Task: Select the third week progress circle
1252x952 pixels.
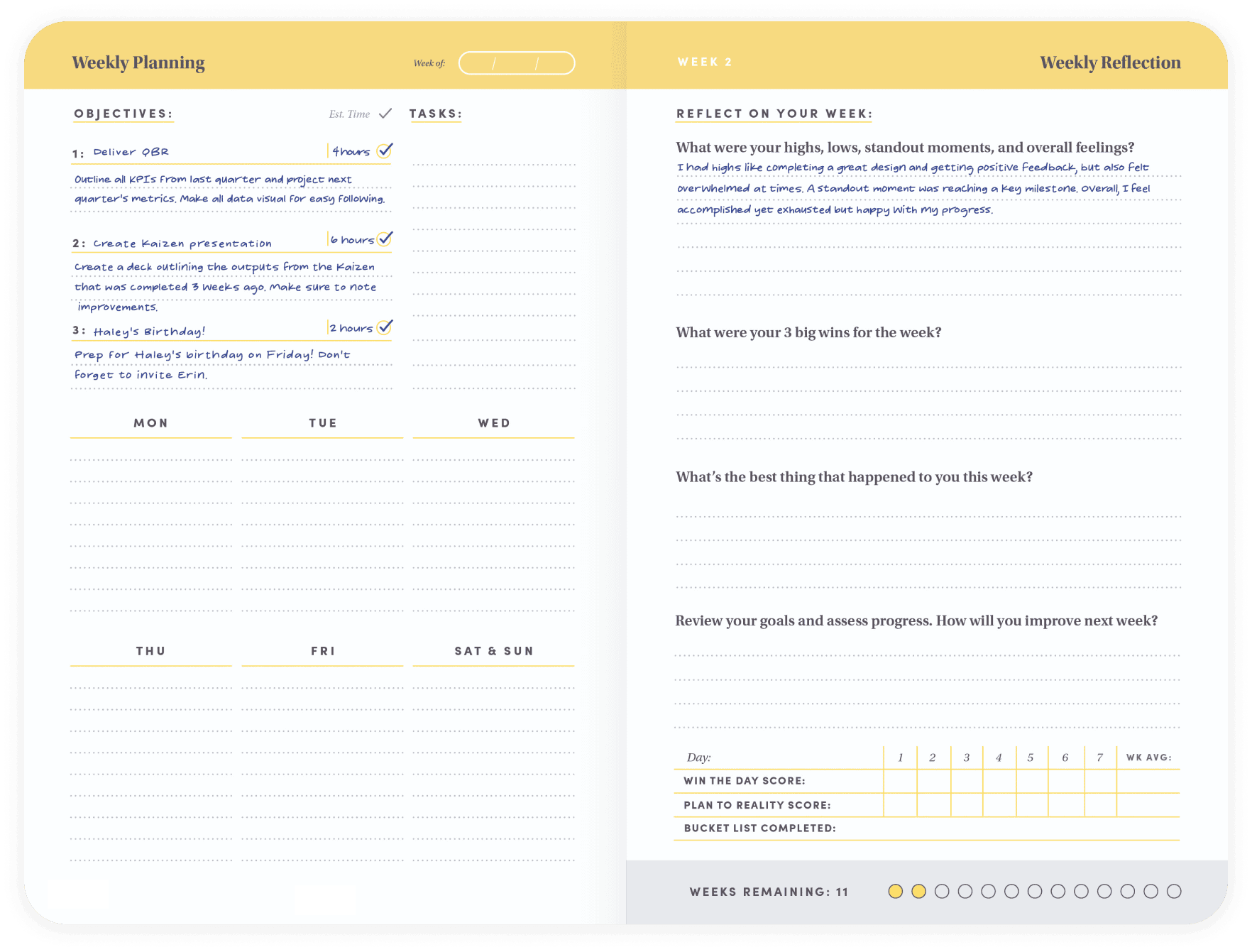Action: point(942,892)
